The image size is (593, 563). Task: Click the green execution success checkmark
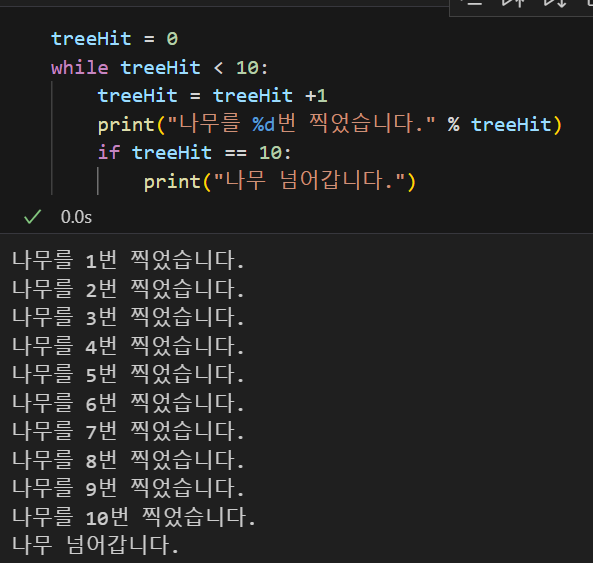coord(33,217)
